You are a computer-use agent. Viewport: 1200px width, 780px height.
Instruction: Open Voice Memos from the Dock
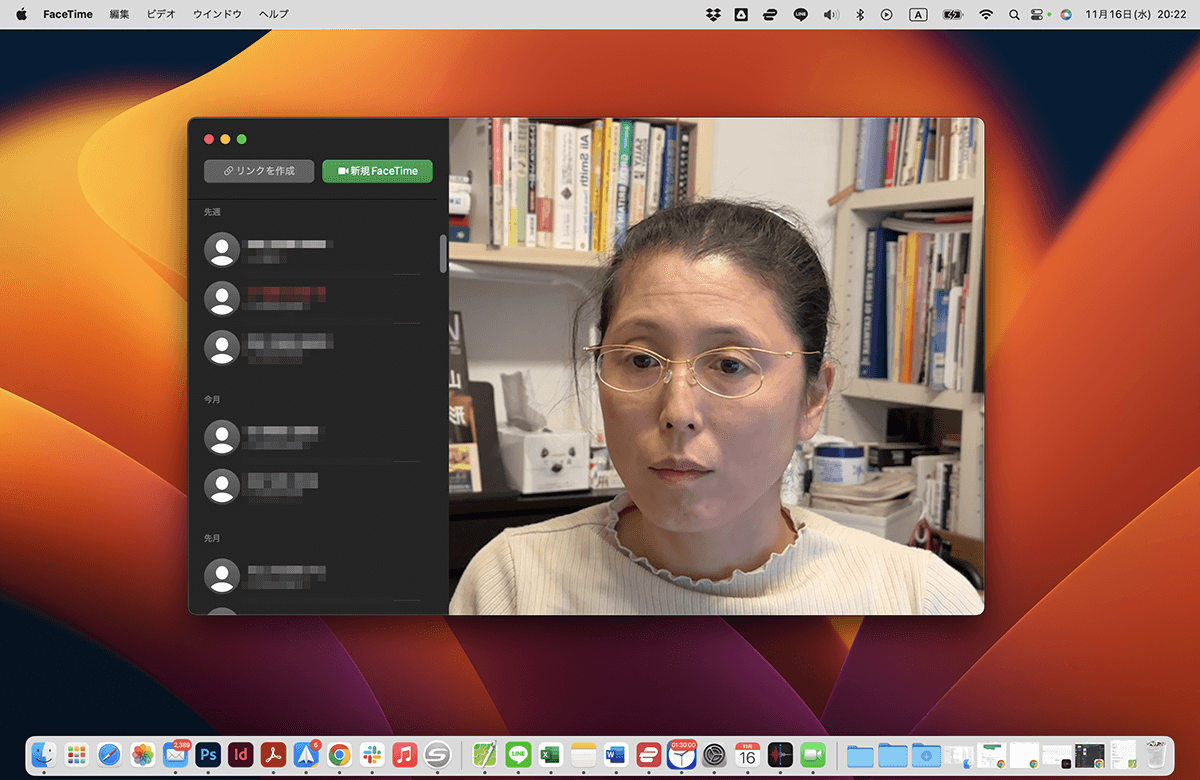click(780, 754)
